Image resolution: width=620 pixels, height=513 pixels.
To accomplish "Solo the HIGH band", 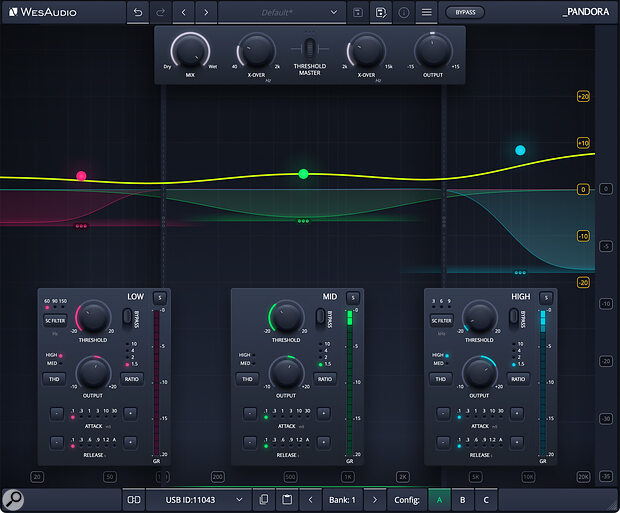I will [546, 297].
